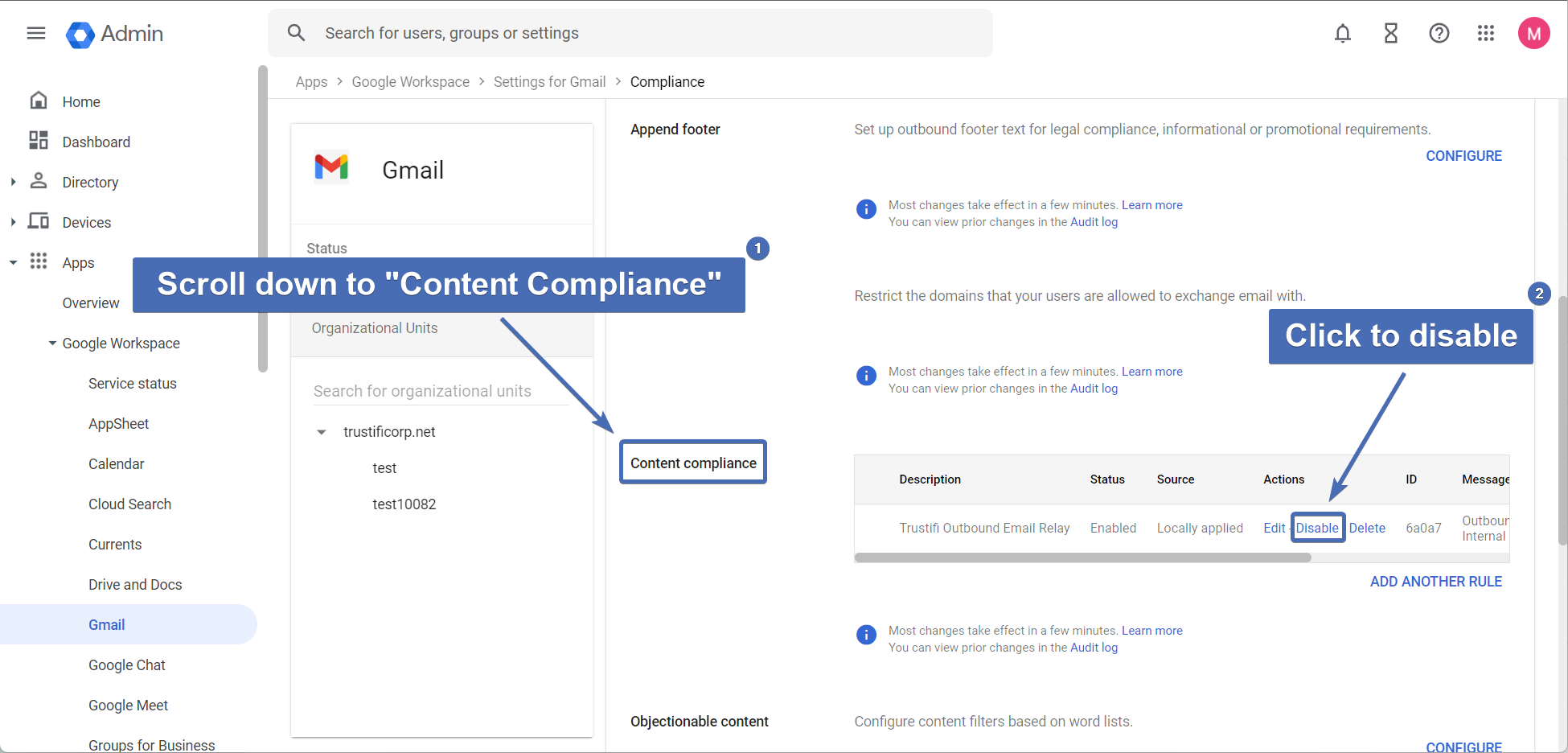Click the search magnifier icon
This screenshot has height=753, width=1568.
click(x=297, y=33)
